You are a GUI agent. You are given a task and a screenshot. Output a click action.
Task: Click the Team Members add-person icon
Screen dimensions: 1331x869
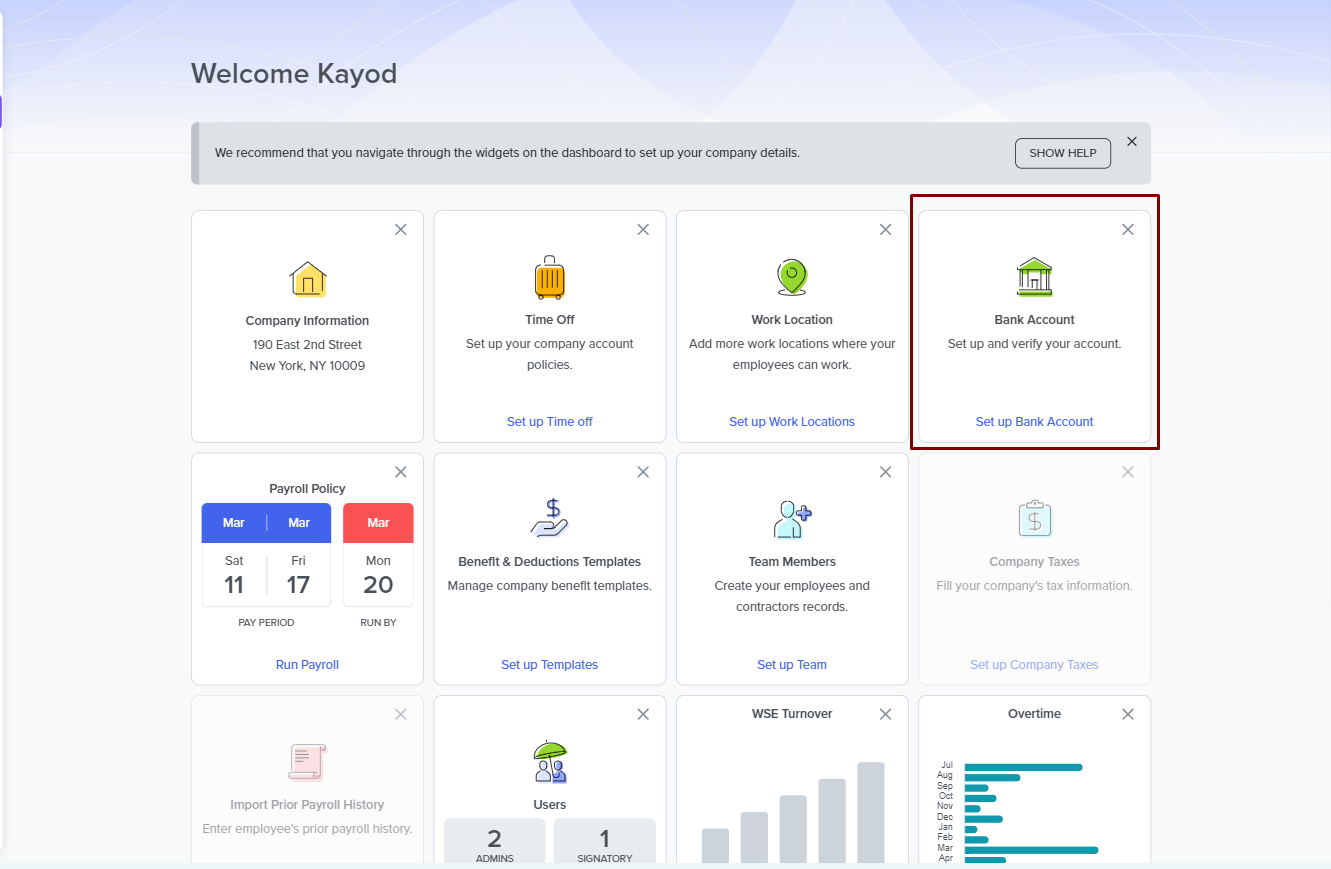pos(792,519)
